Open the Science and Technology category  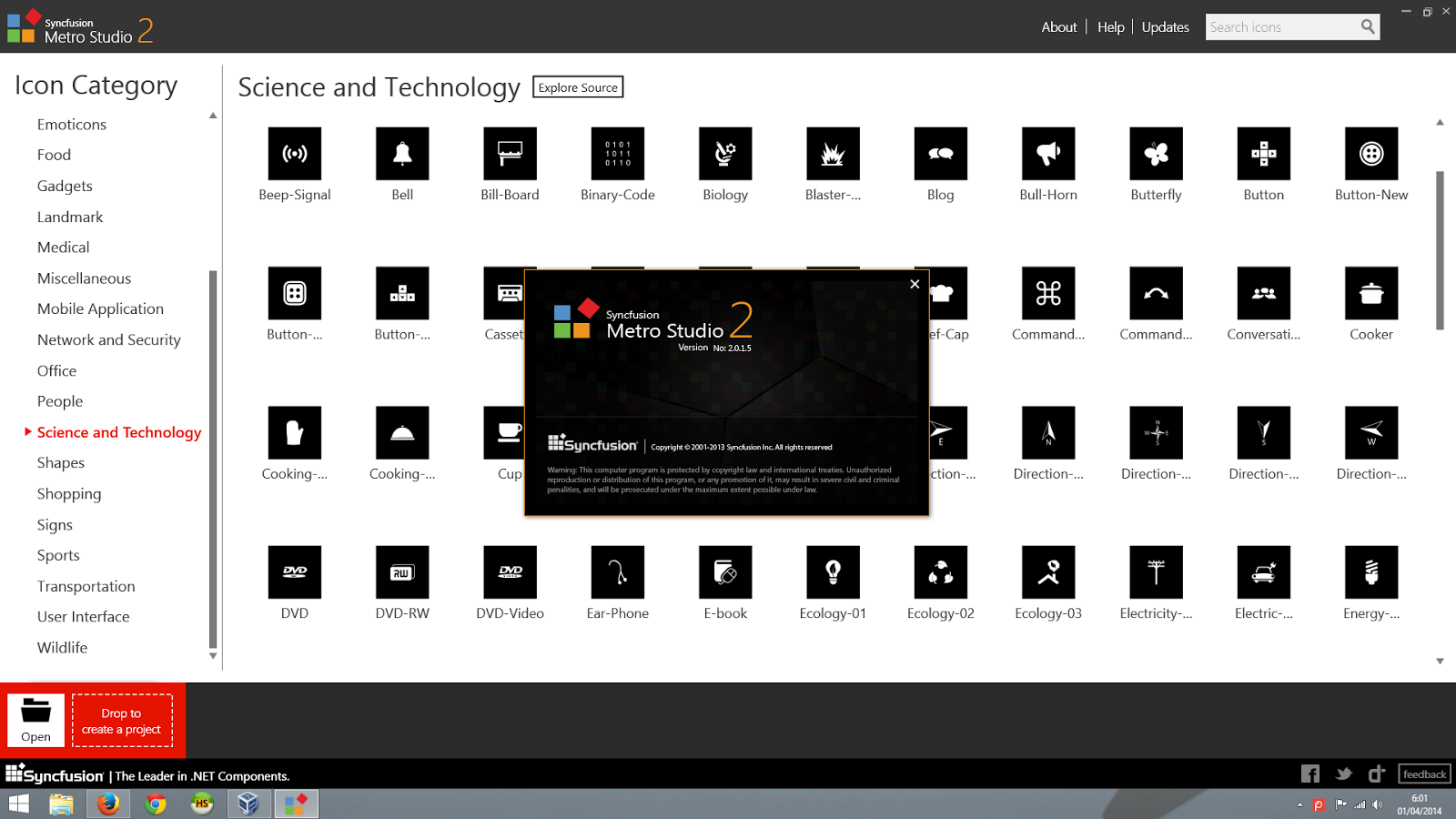click(118, 431)
